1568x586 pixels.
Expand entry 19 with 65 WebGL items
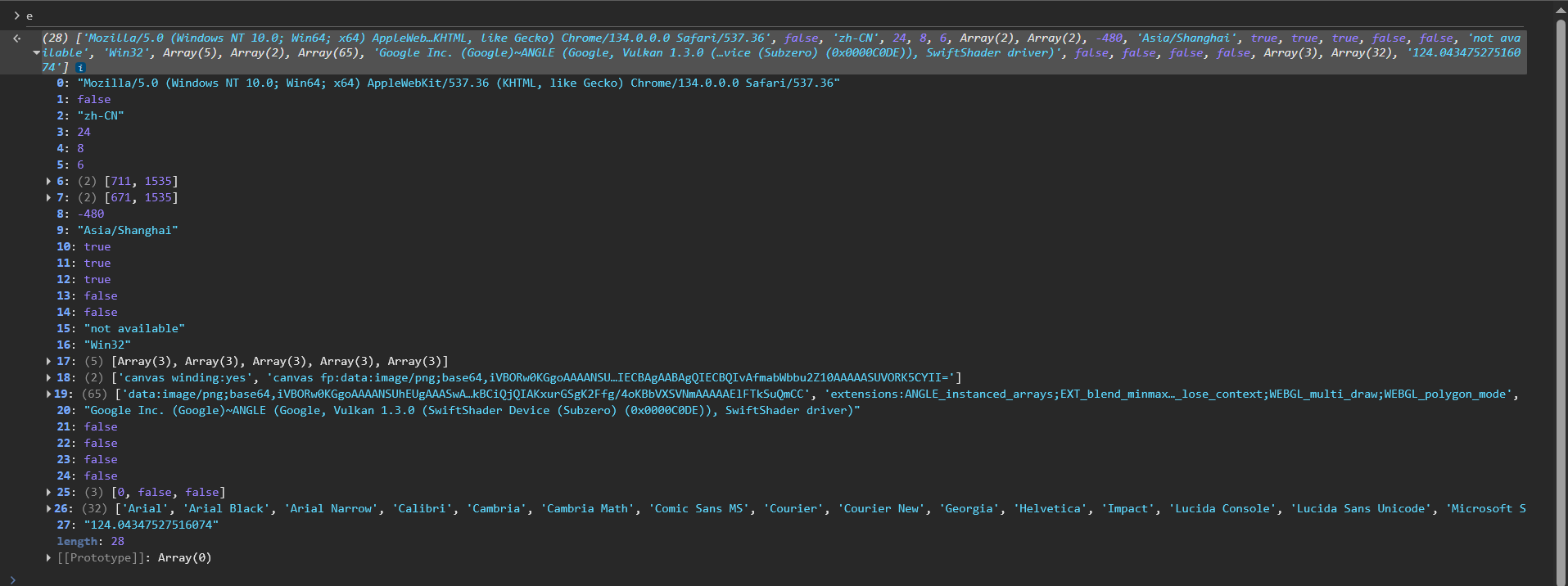pos(49,394)
